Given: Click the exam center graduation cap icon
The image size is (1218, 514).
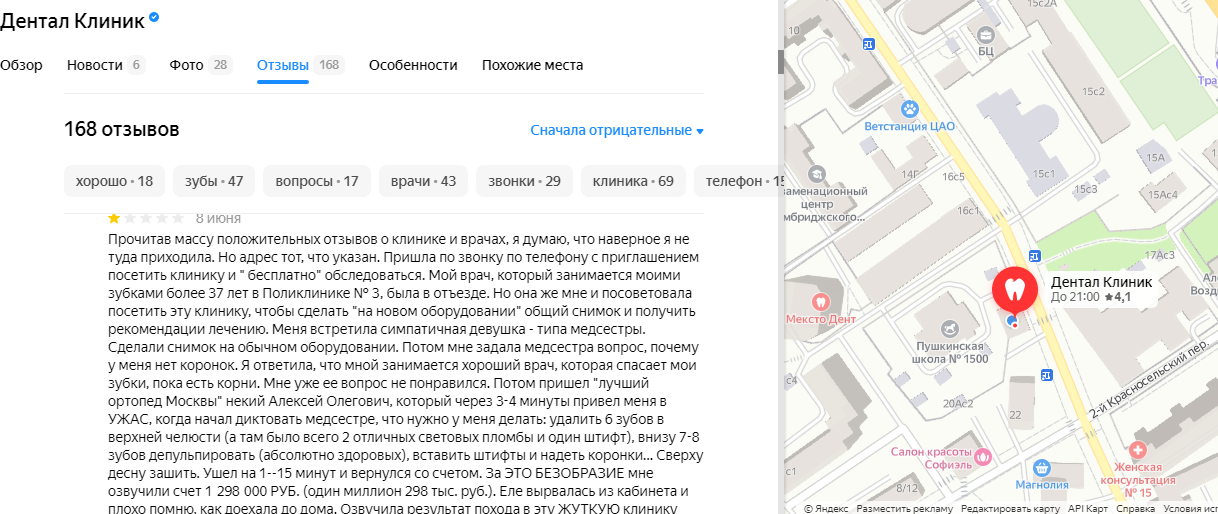Looking at the screenshot, I should click(817, 174).
